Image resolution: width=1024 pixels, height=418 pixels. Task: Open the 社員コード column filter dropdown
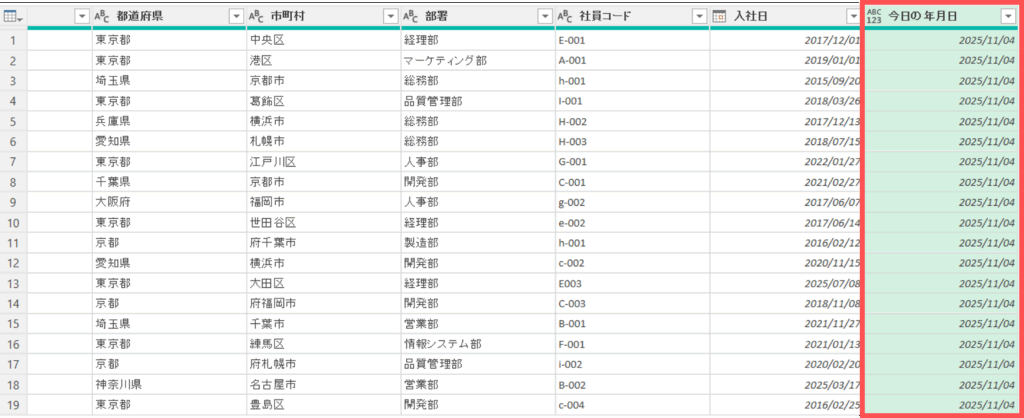tap(698, 17)
